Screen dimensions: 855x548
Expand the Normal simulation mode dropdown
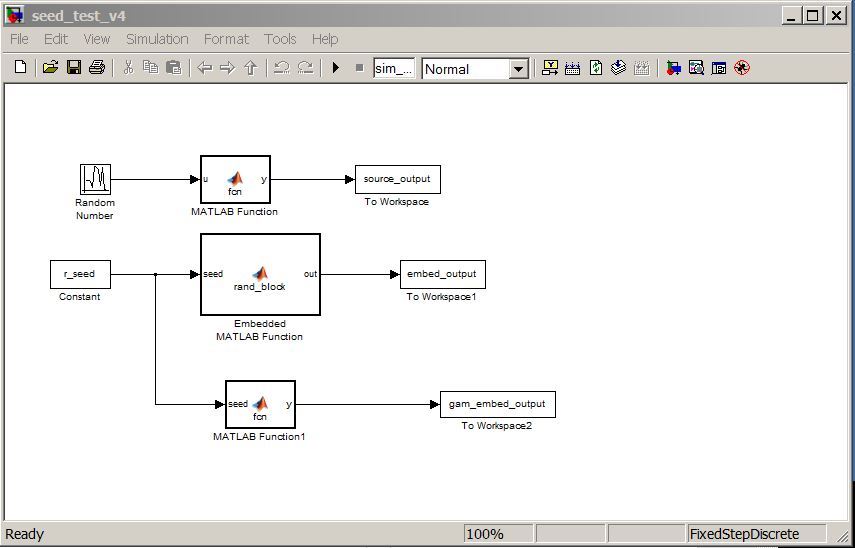519,69
